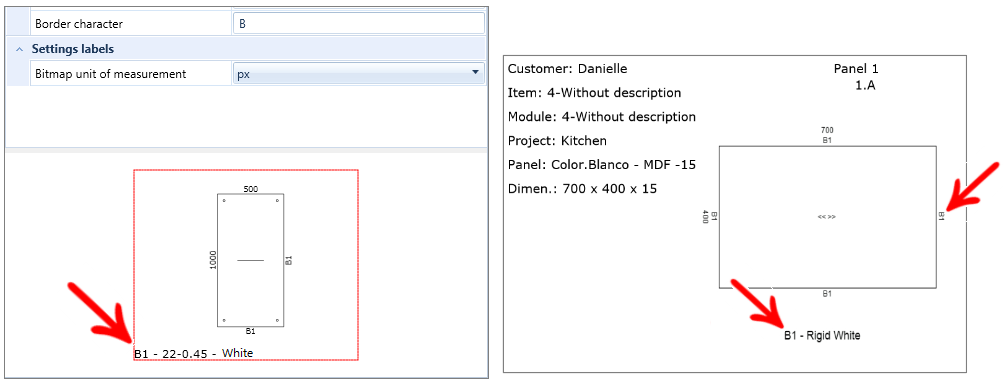Click the px dropdown arrow
The height and width of the screenshot is (382, 1003).
475,73
